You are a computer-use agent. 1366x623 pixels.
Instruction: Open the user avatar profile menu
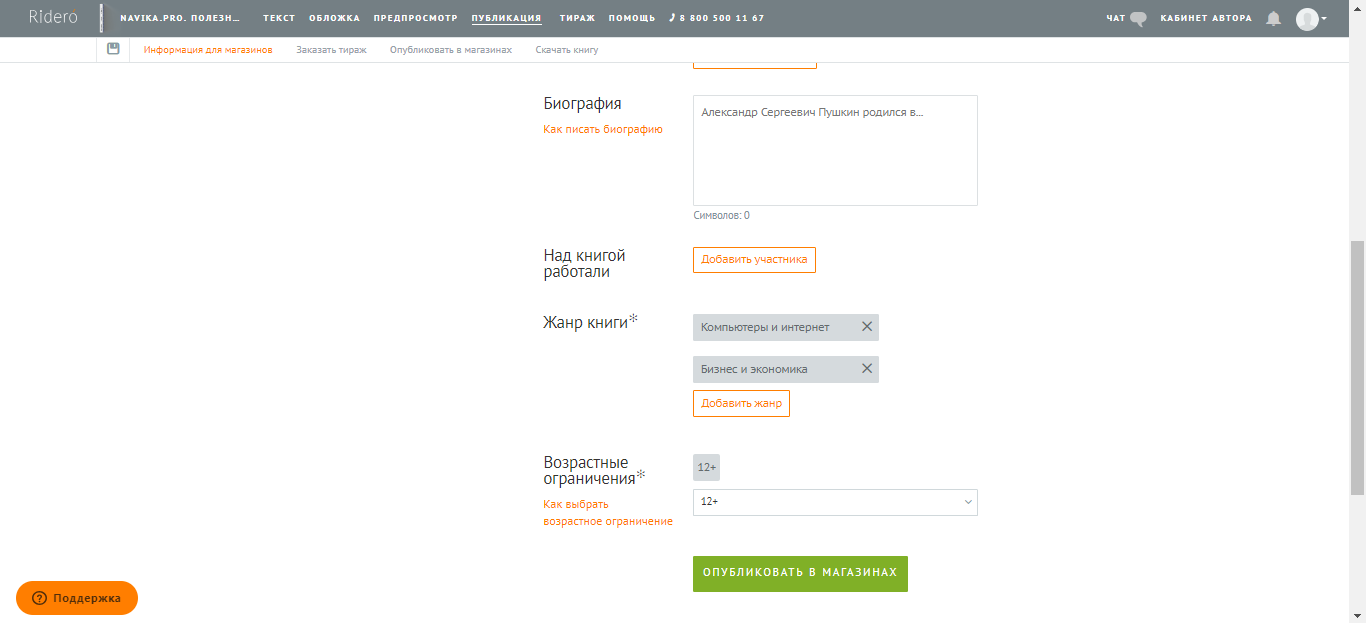pos(1310,19)
